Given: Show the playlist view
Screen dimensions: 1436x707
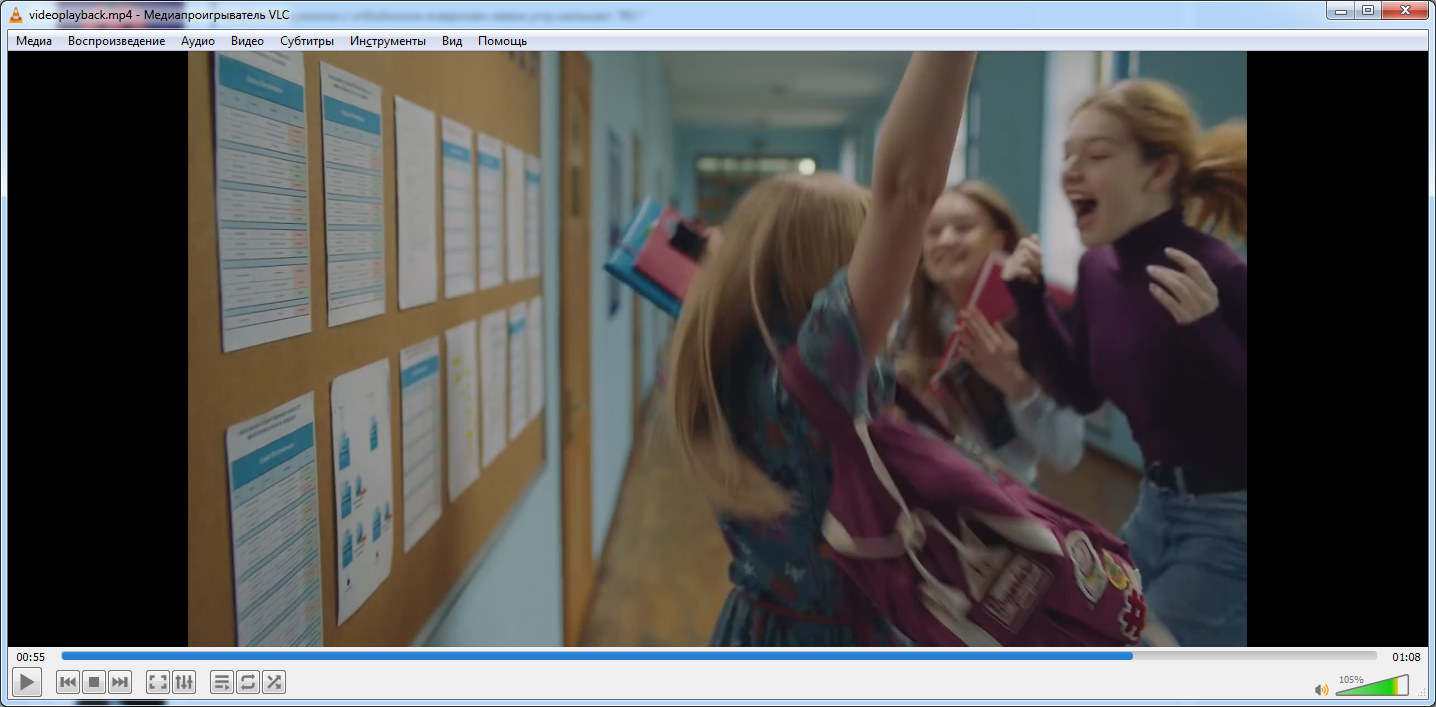Looking at the screenshot, I should [x=222, y=682].
